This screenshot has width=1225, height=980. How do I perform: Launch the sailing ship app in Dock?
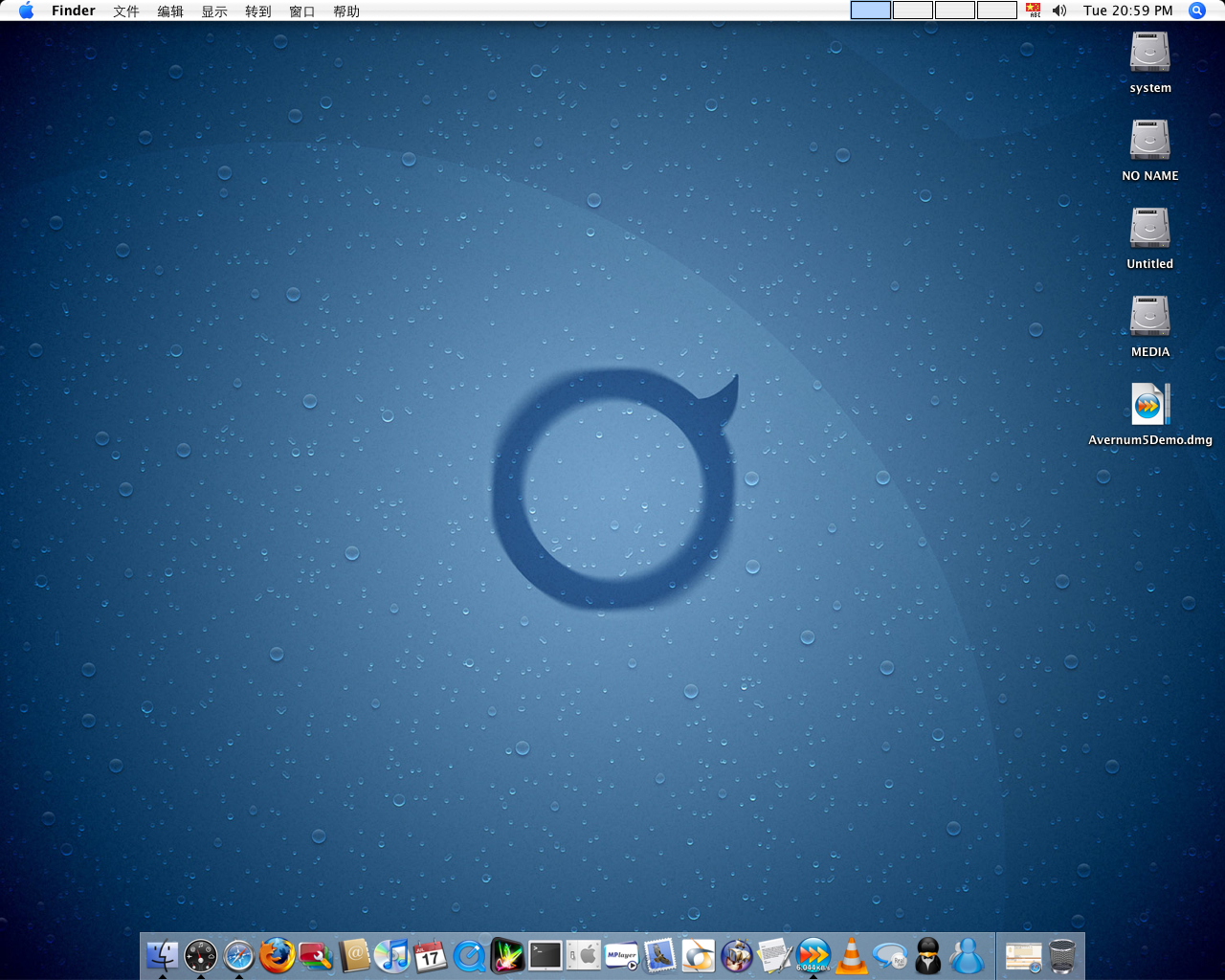pyautogui.click(x=737, y=955)
